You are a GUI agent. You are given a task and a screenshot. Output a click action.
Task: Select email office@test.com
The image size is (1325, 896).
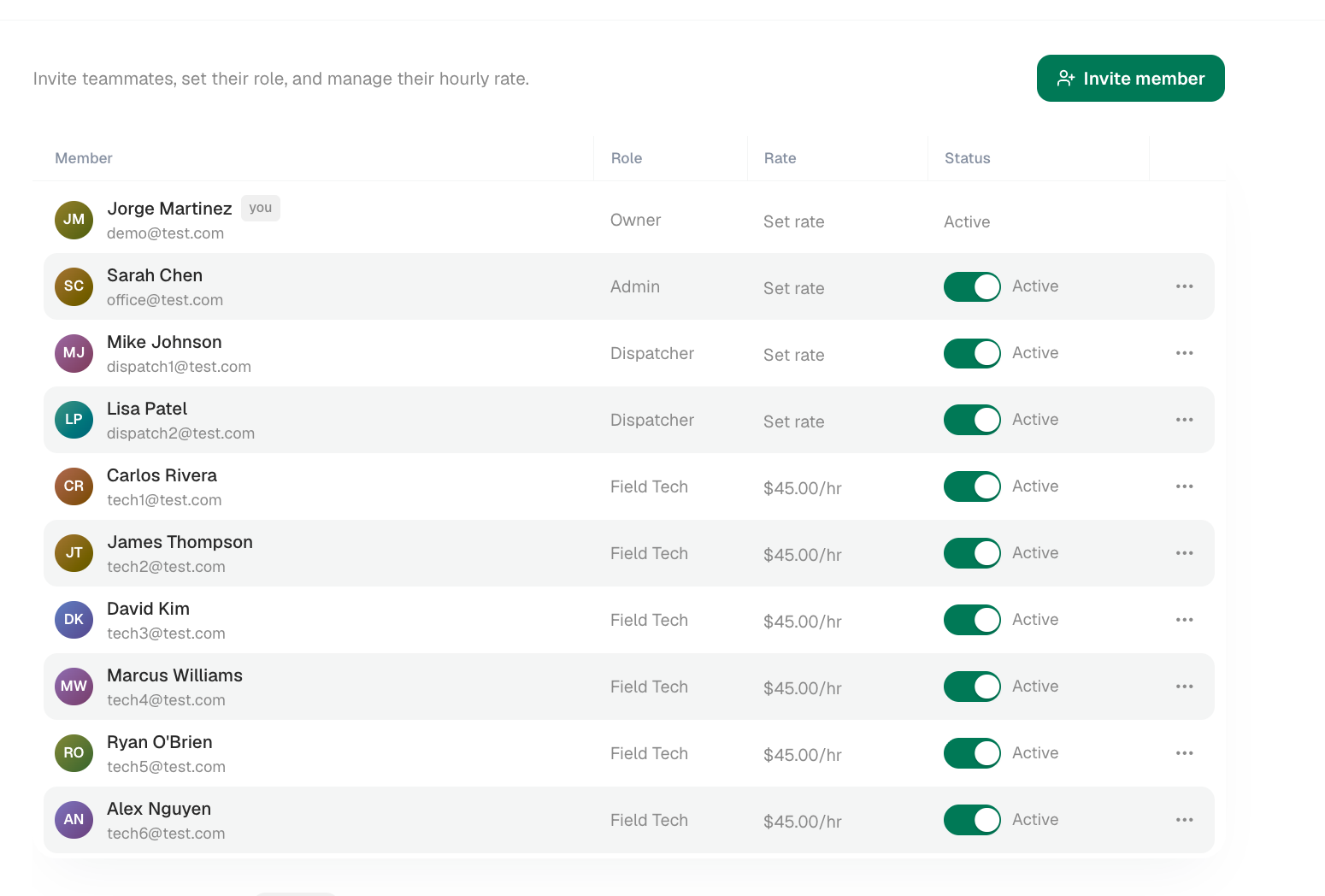click(165, 300)
